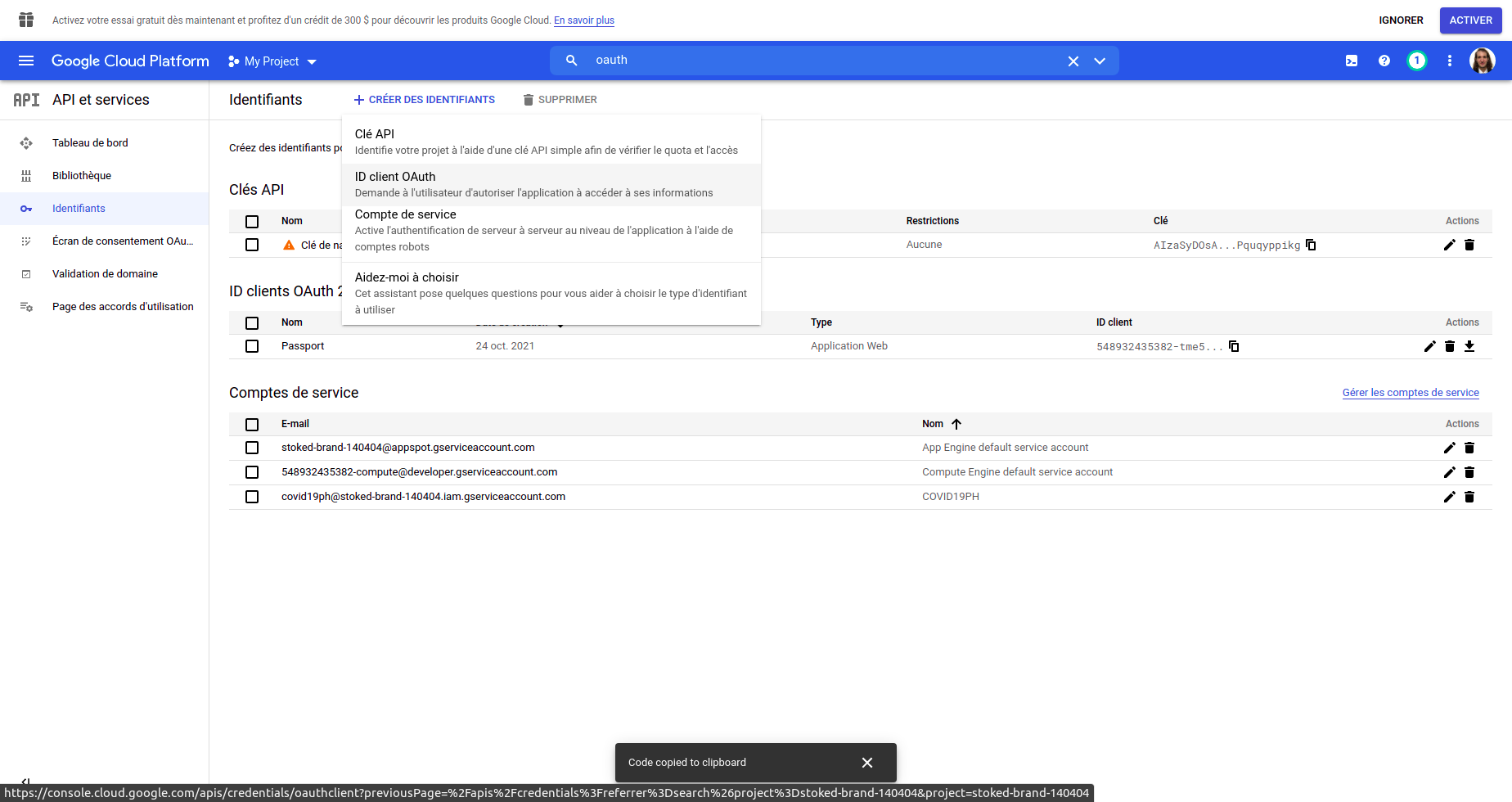Sort service accounts by Nom arrow
Viewport: 1512px width, 802px height.
point(956,424)
